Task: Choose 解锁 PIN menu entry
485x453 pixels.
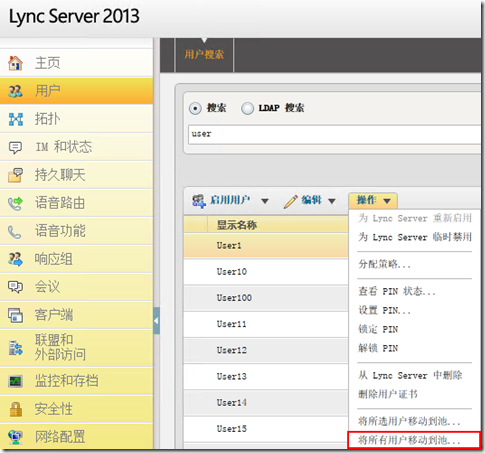Action: [378, 349]
